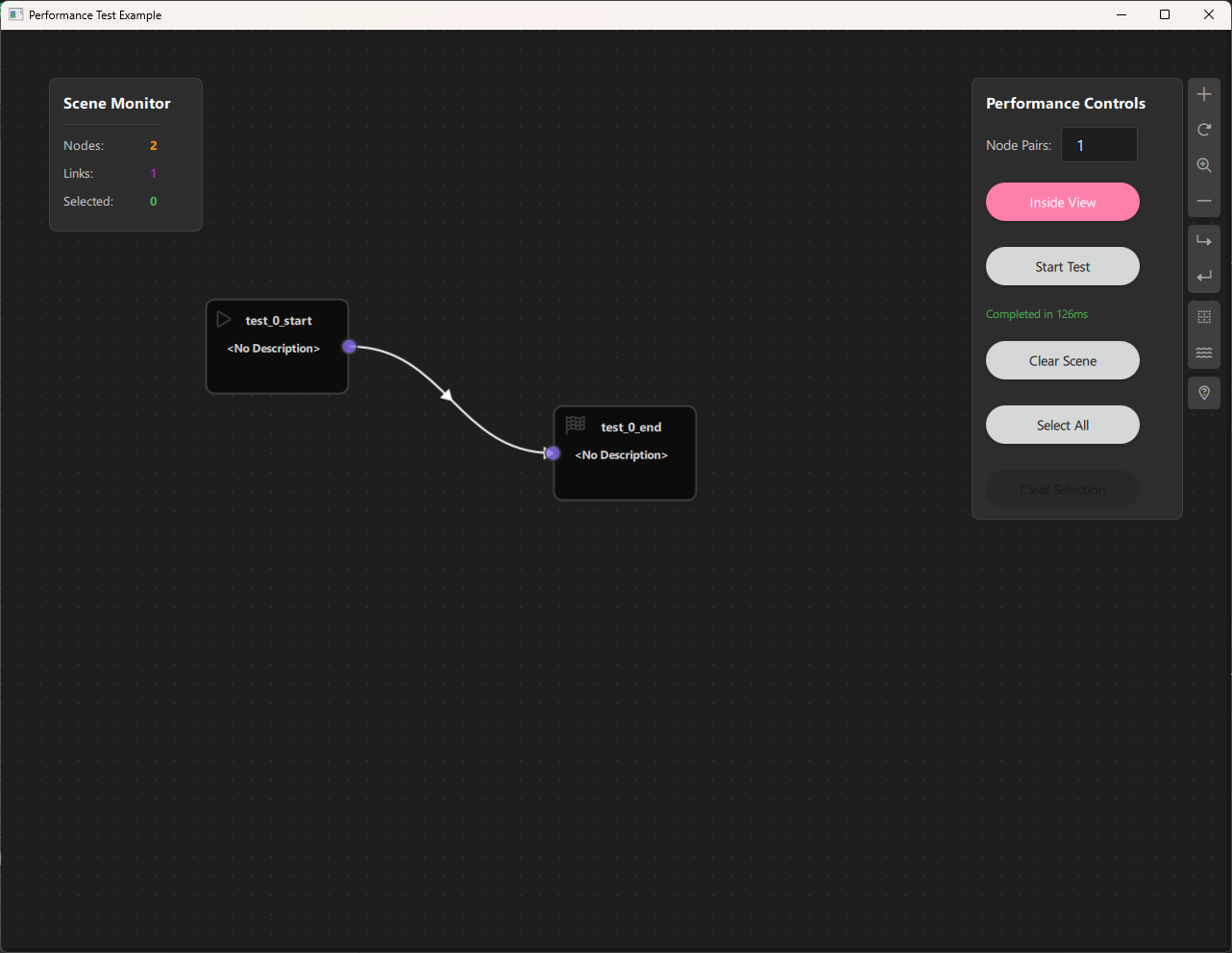Select the test_0_start node
The height and width of the screenshot is (953, 1232).
coord(277,347)
